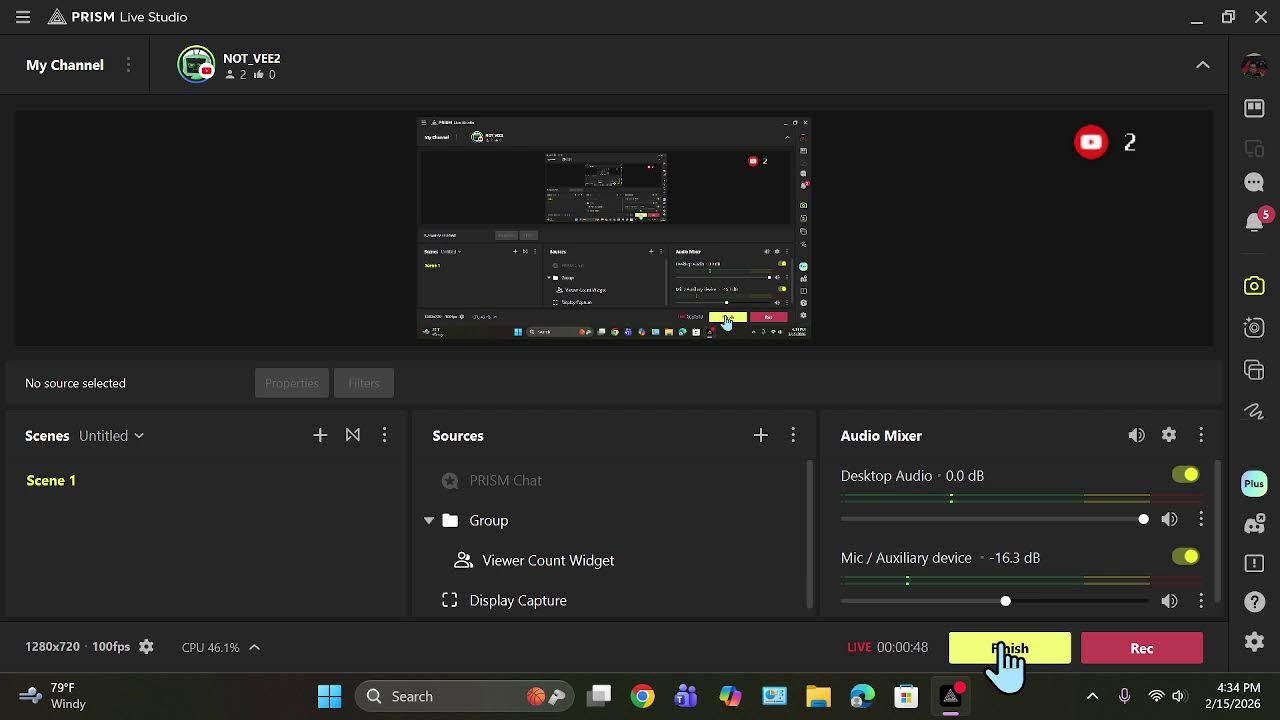Mute Desktop Audio speaker icon
The image size is (1280, 720).
pos(1169,519)
